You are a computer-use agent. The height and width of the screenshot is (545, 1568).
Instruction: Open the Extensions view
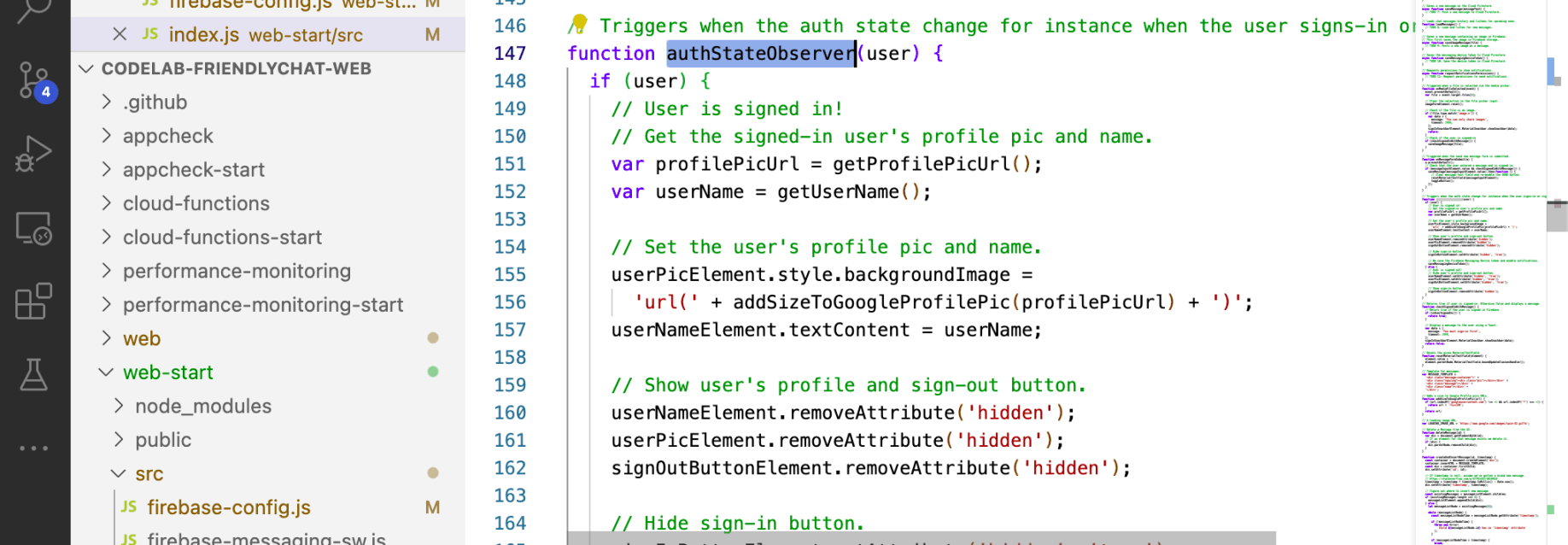tap(34, 302)
